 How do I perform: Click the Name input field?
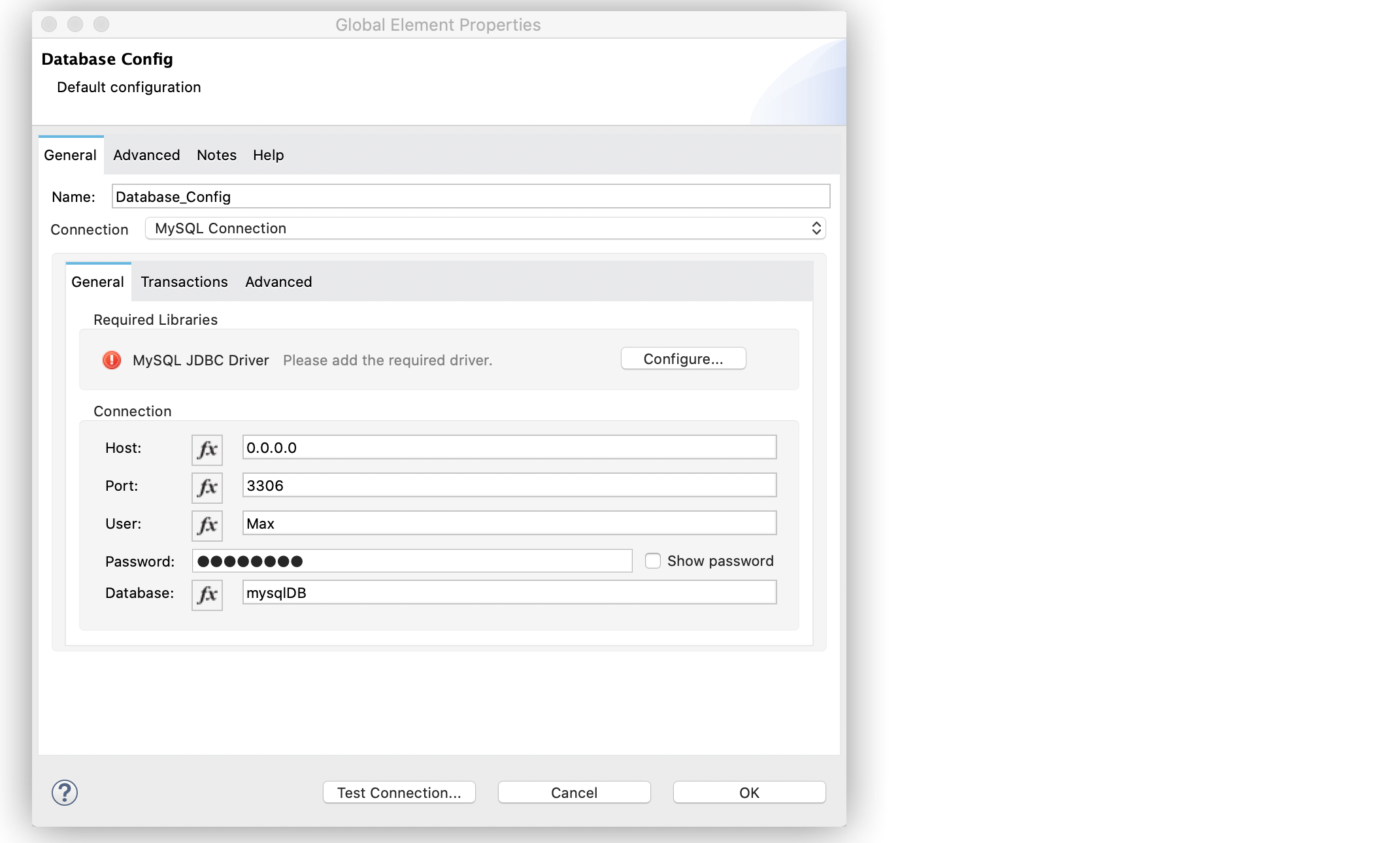469,196
